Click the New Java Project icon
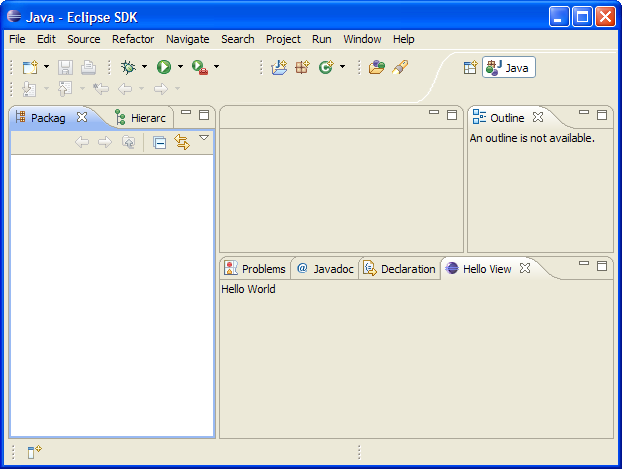The height and width of the screenshot is (469, 622). pyautogui.click(x=279, y=67)
